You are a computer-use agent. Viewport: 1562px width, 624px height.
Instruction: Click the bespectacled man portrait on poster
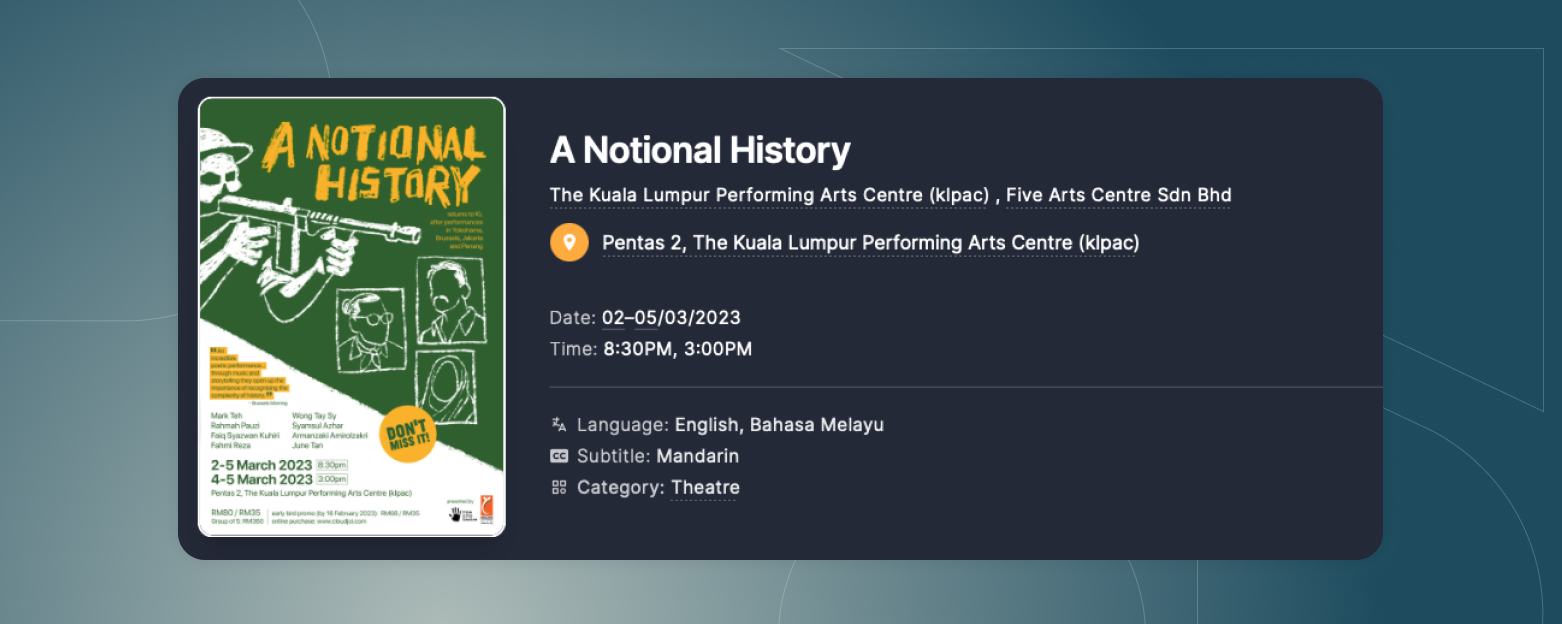point(369,328)
